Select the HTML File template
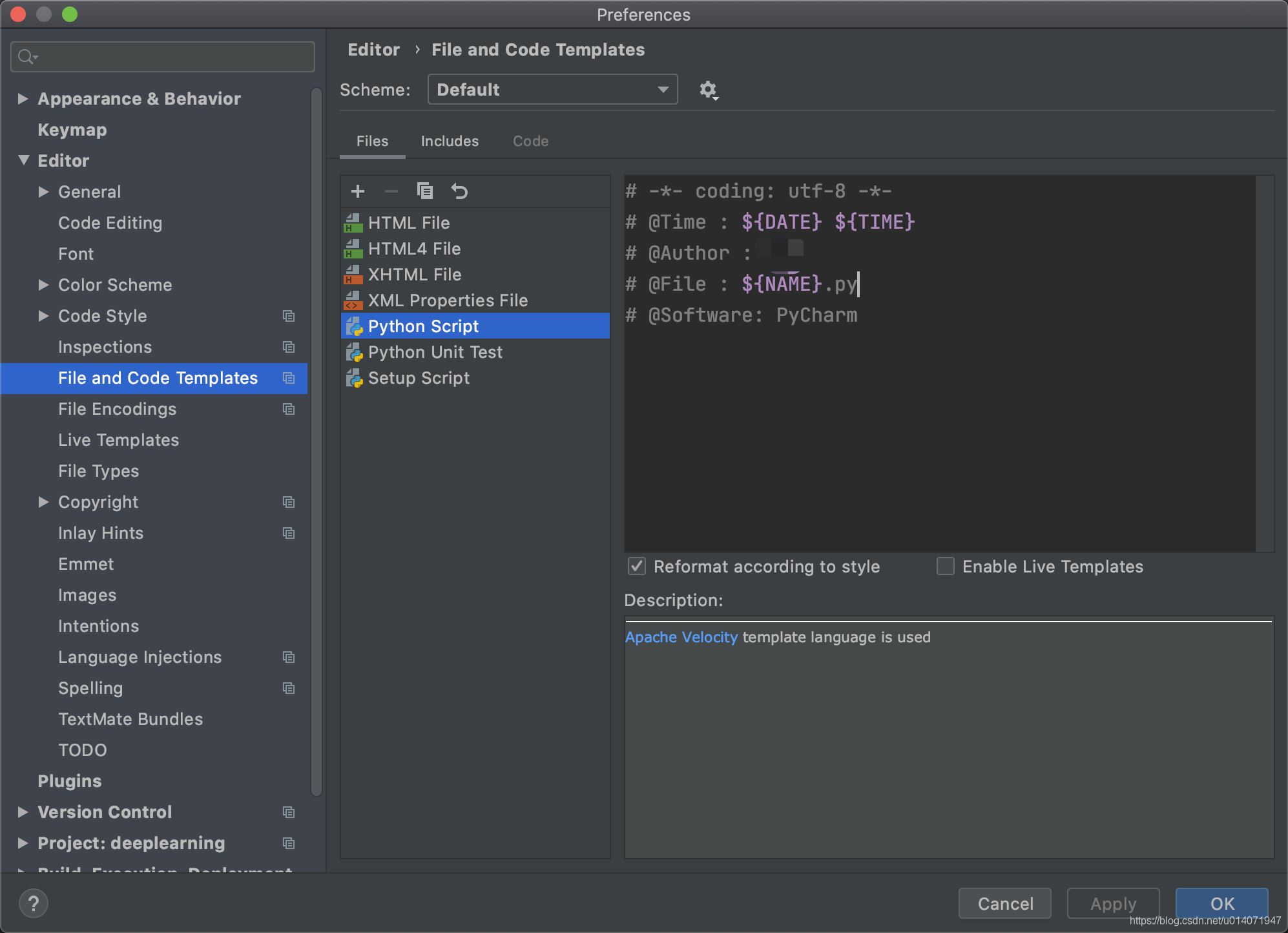The width and height of the screenshot is (1288, 933). [408, 222]
